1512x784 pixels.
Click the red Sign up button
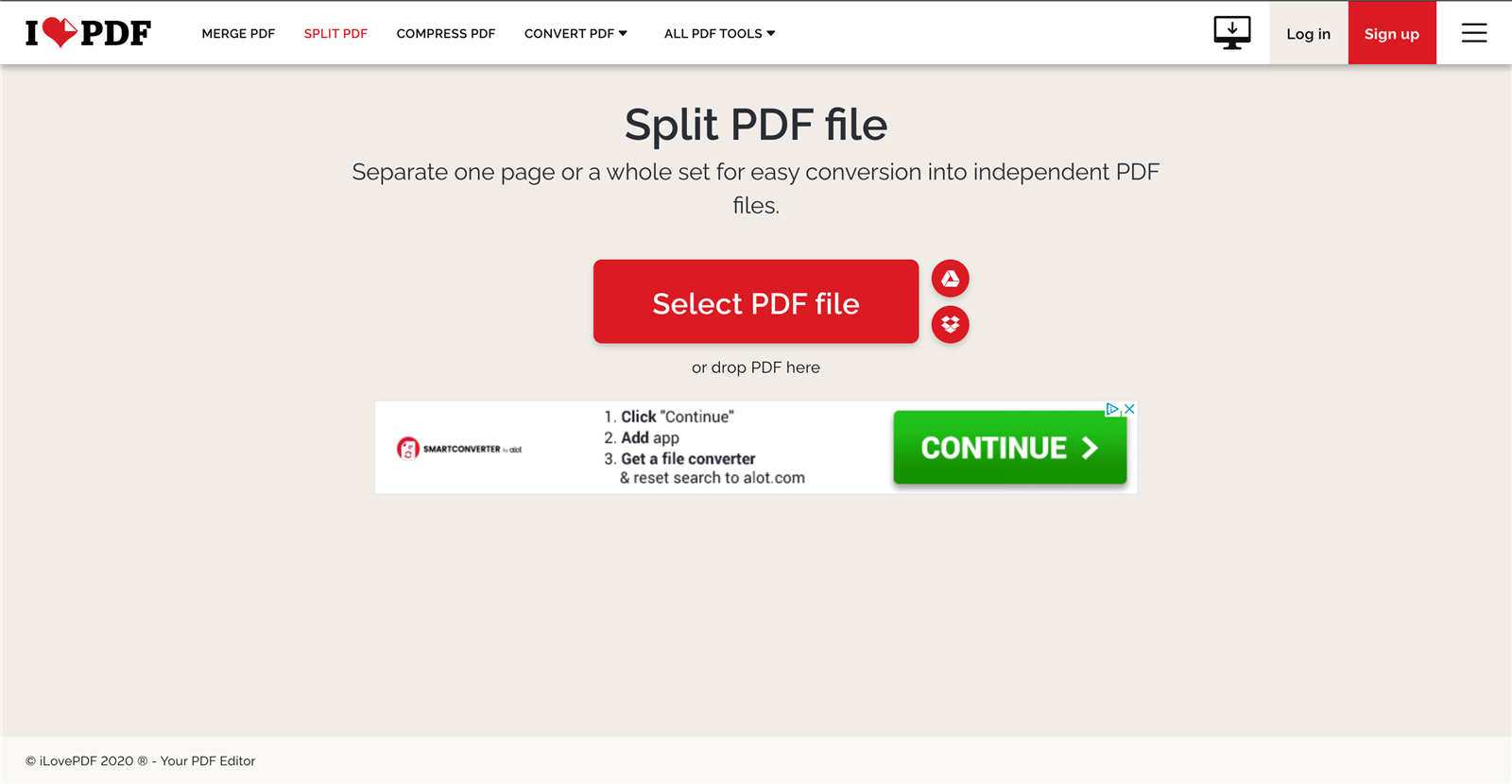point(1392,33)
